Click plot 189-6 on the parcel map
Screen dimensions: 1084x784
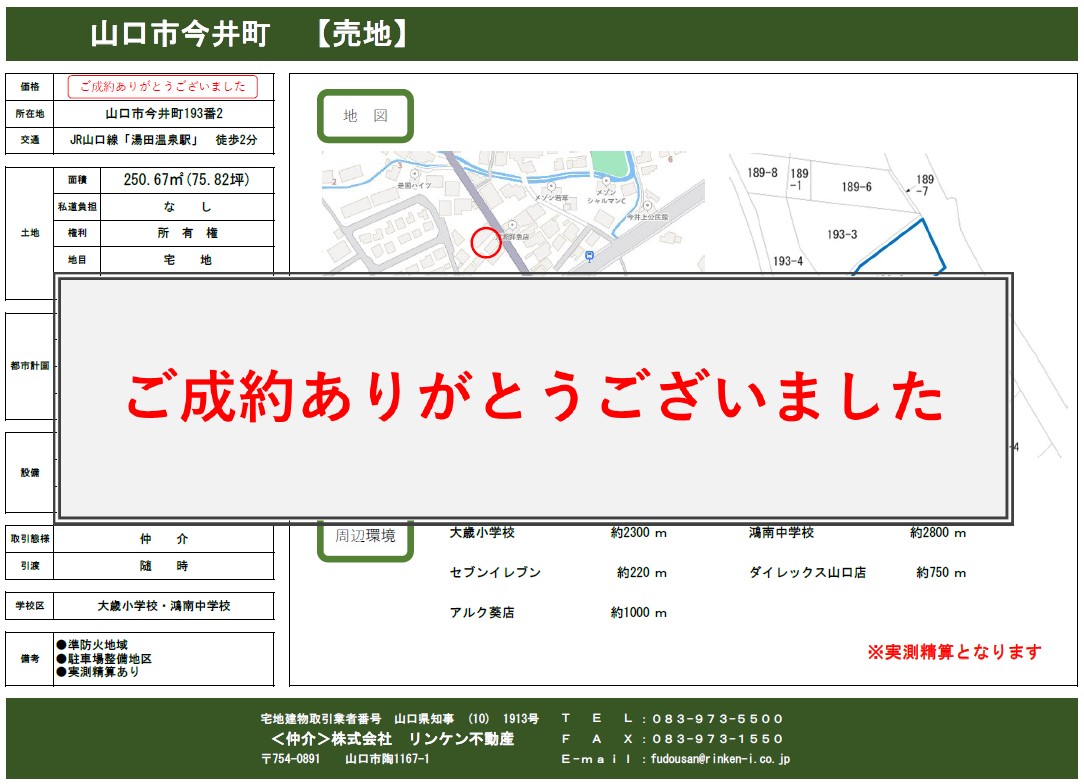pos(856,187)
